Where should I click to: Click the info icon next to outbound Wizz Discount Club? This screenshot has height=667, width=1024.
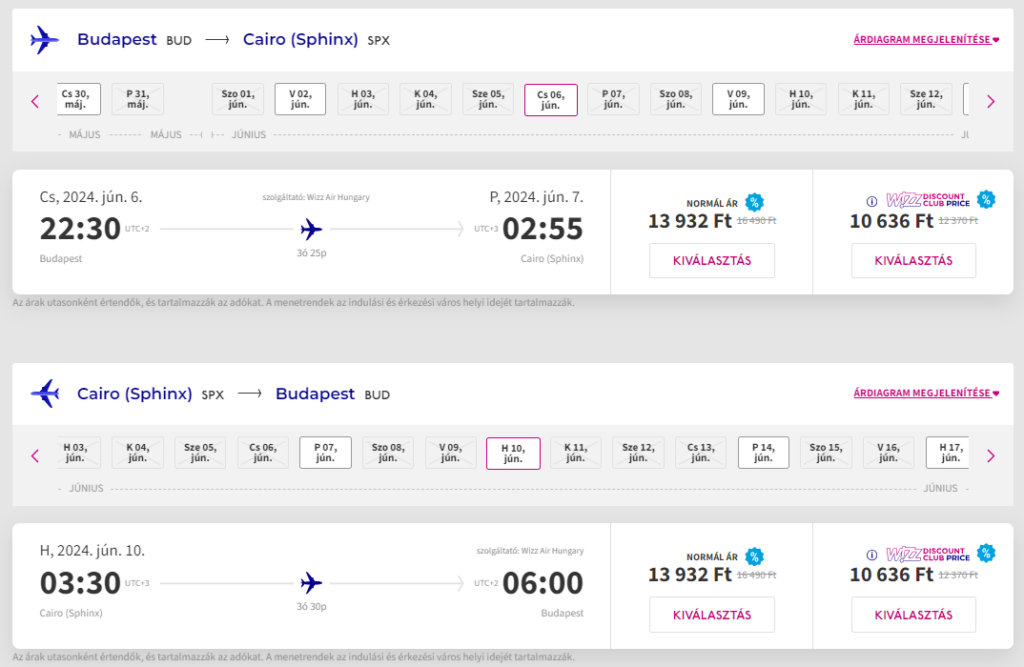tap(871, 201)
